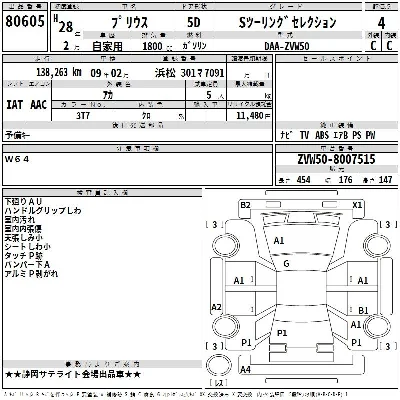The image size is (400, 400).
Task: Select the W64 note
Action: [x=17, y=159]
